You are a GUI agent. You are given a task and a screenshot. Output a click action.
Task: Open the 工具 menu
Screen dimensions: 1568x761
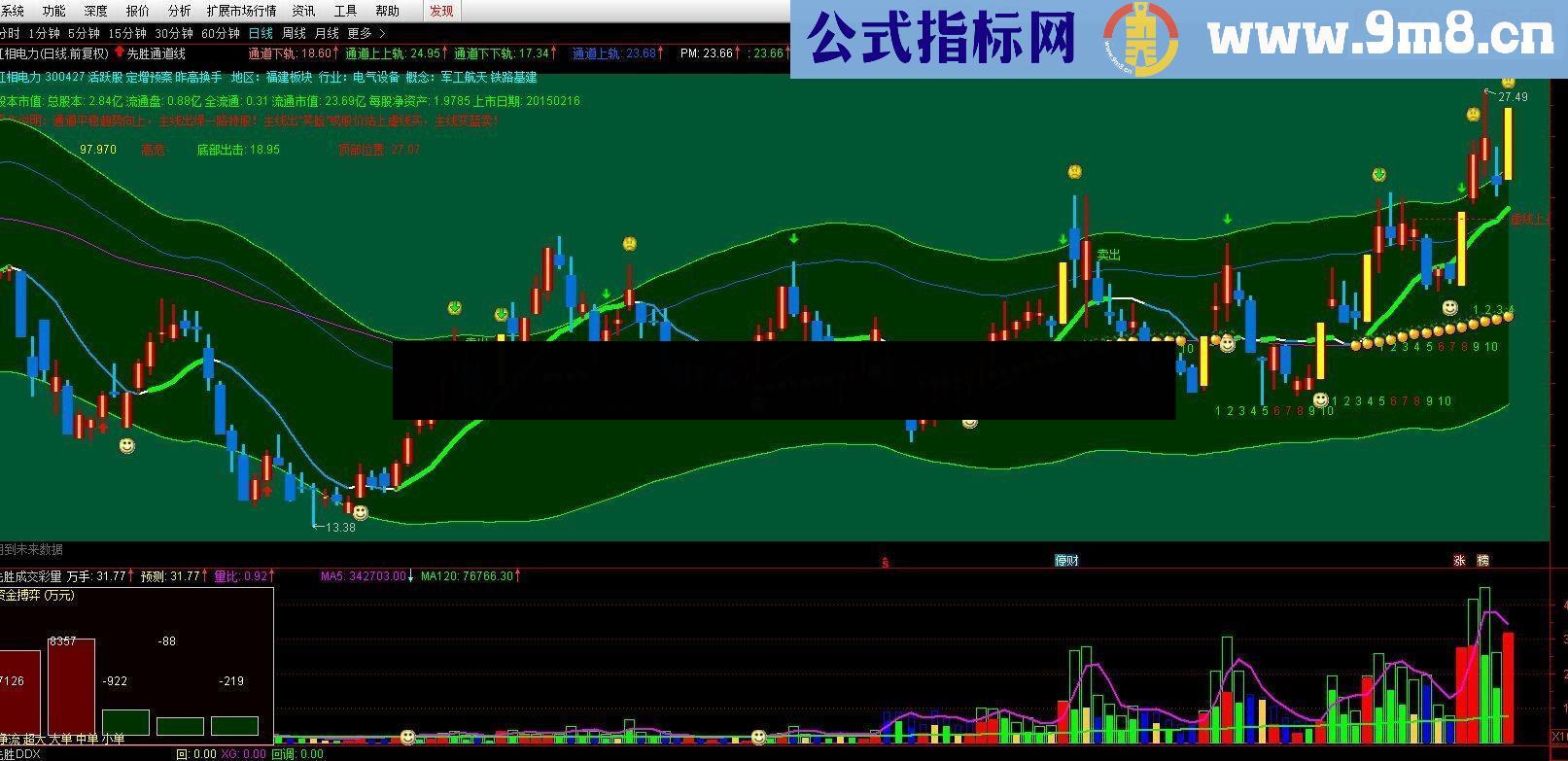point(345,11)
